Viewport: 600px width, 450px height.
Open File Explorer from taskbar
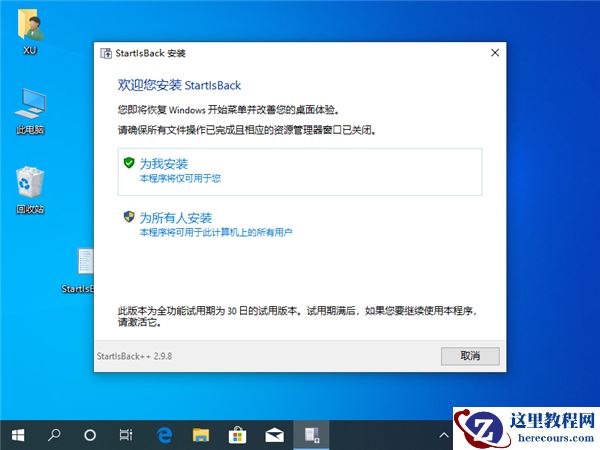click(x=201, y=435)
